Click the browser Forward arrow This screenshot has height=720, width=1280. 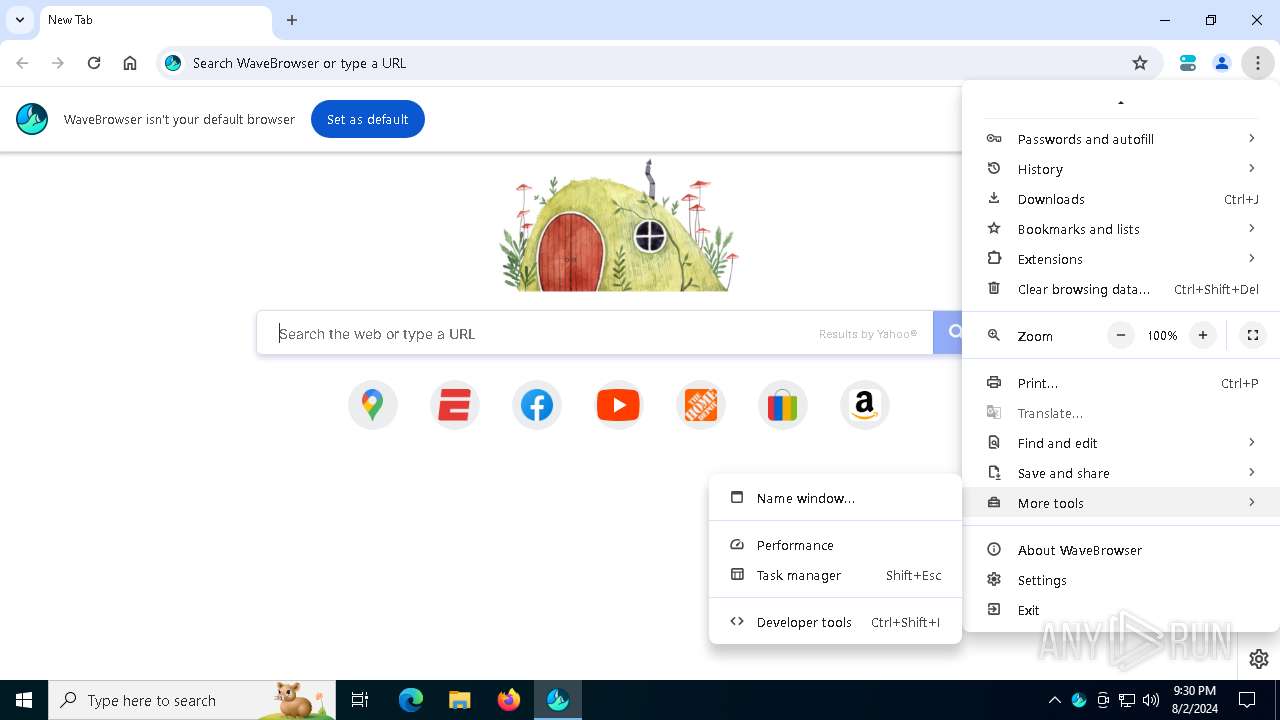coord(58,63)
